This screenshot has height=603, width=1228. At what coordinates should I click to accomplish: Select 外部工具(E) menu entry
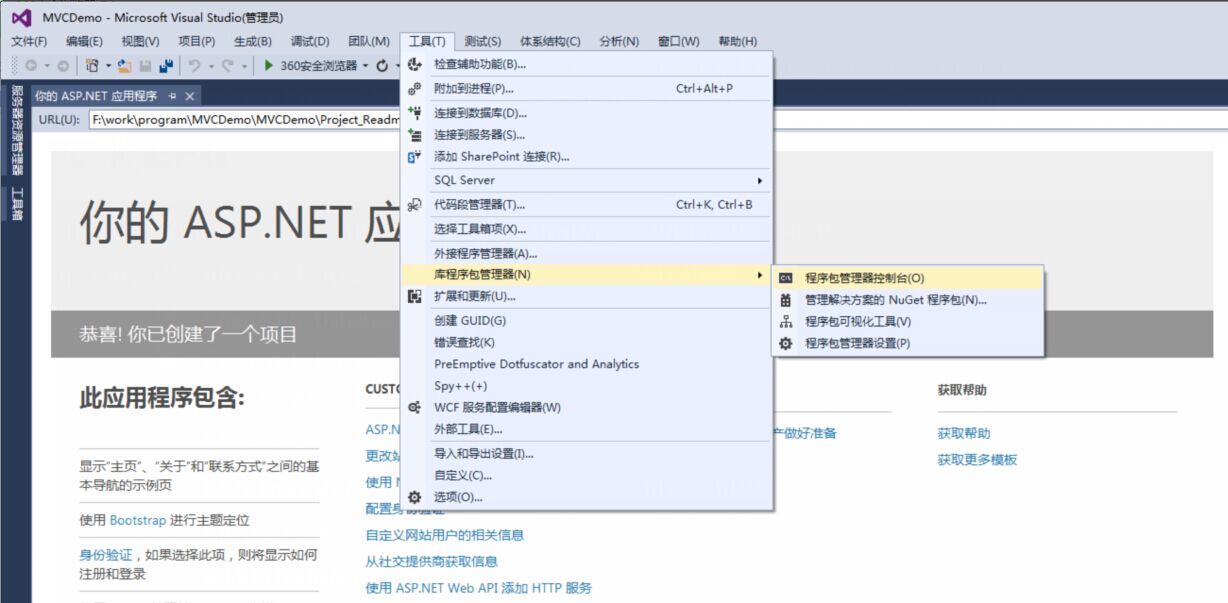pos(587,429)
